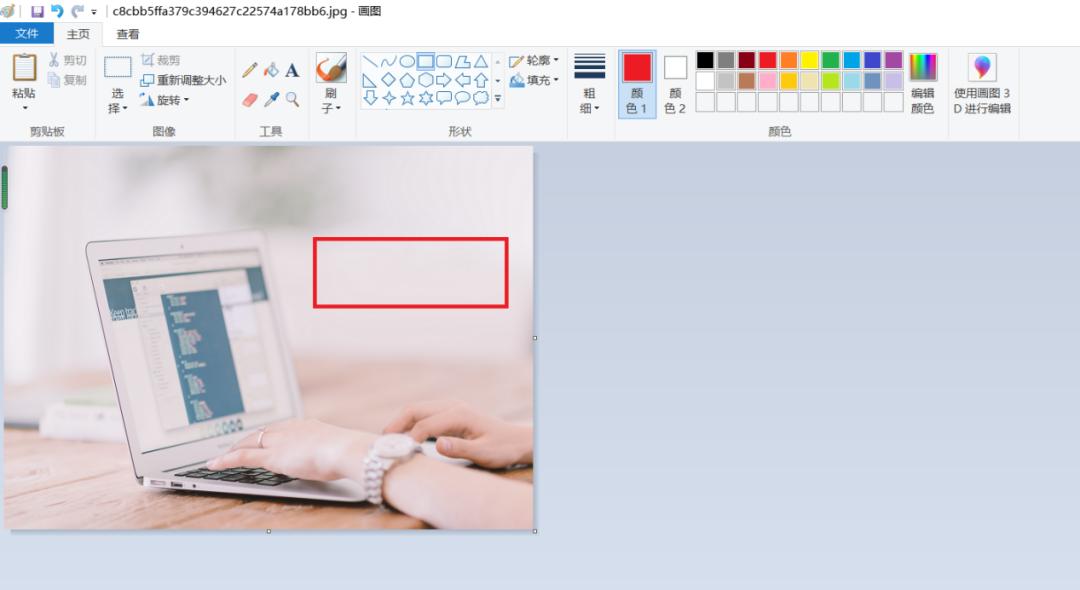The width and height of the screenshot is (1080, 590).
Task: Select the diamond shape
Action: [388, 80]
